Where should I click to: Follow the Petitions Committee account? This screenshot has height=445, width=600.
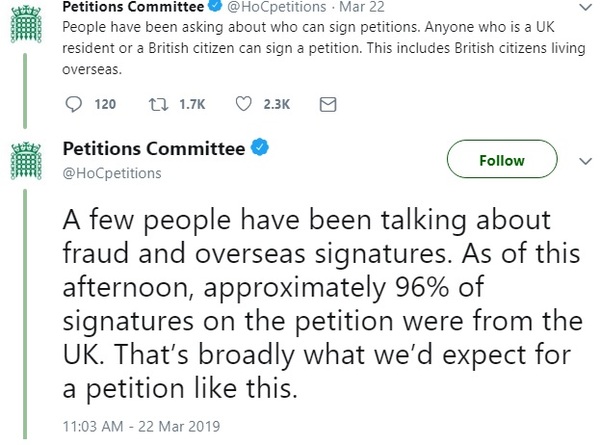501,160
